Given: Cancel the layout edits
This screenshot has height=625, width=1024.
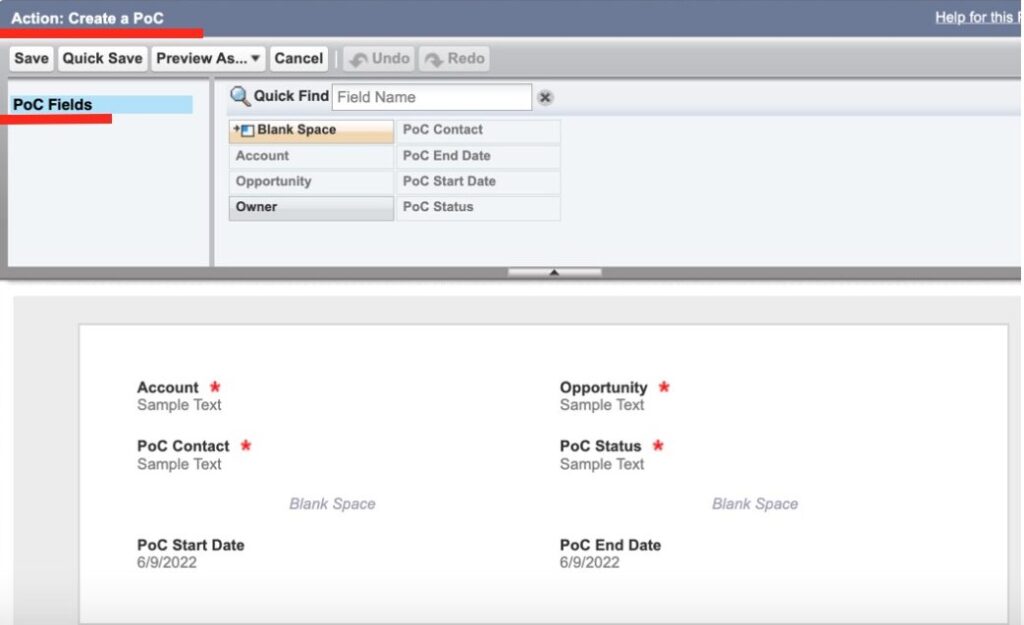Looking at the screenshot, I should [298, 58].
